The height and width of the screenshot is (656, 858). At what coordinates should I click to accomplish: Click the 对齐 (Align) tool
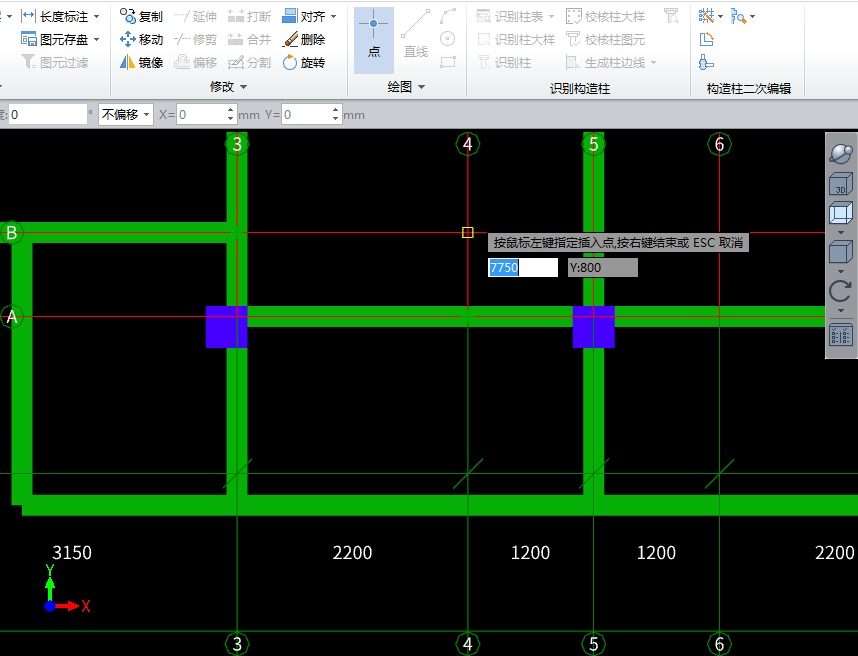pyautogui.click(x=304, y=16)
